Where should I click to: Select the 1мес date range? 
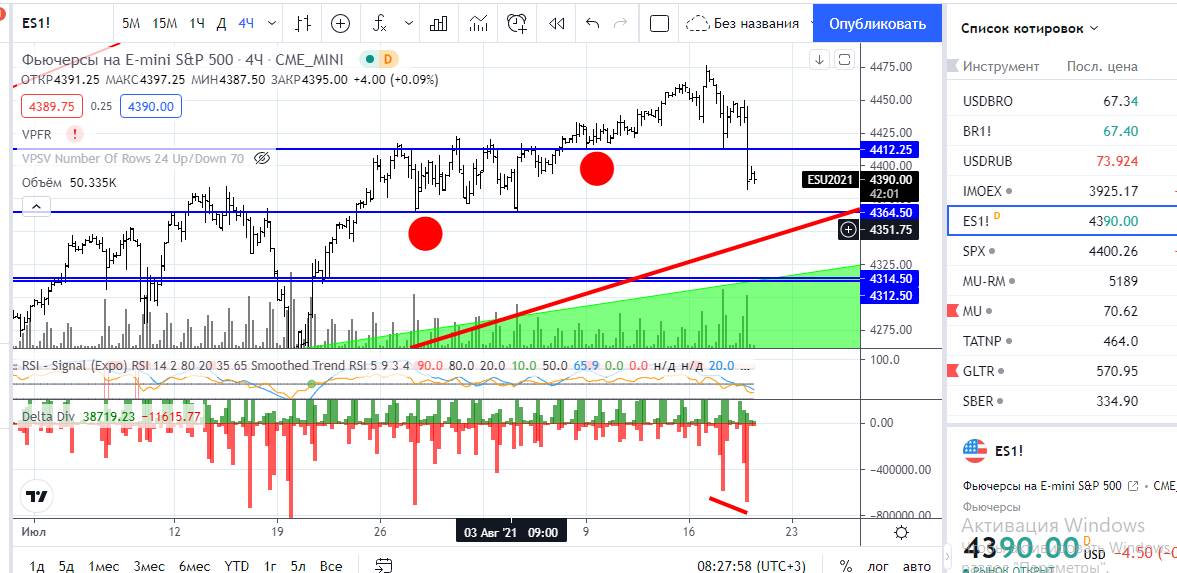tap(104, 566)
